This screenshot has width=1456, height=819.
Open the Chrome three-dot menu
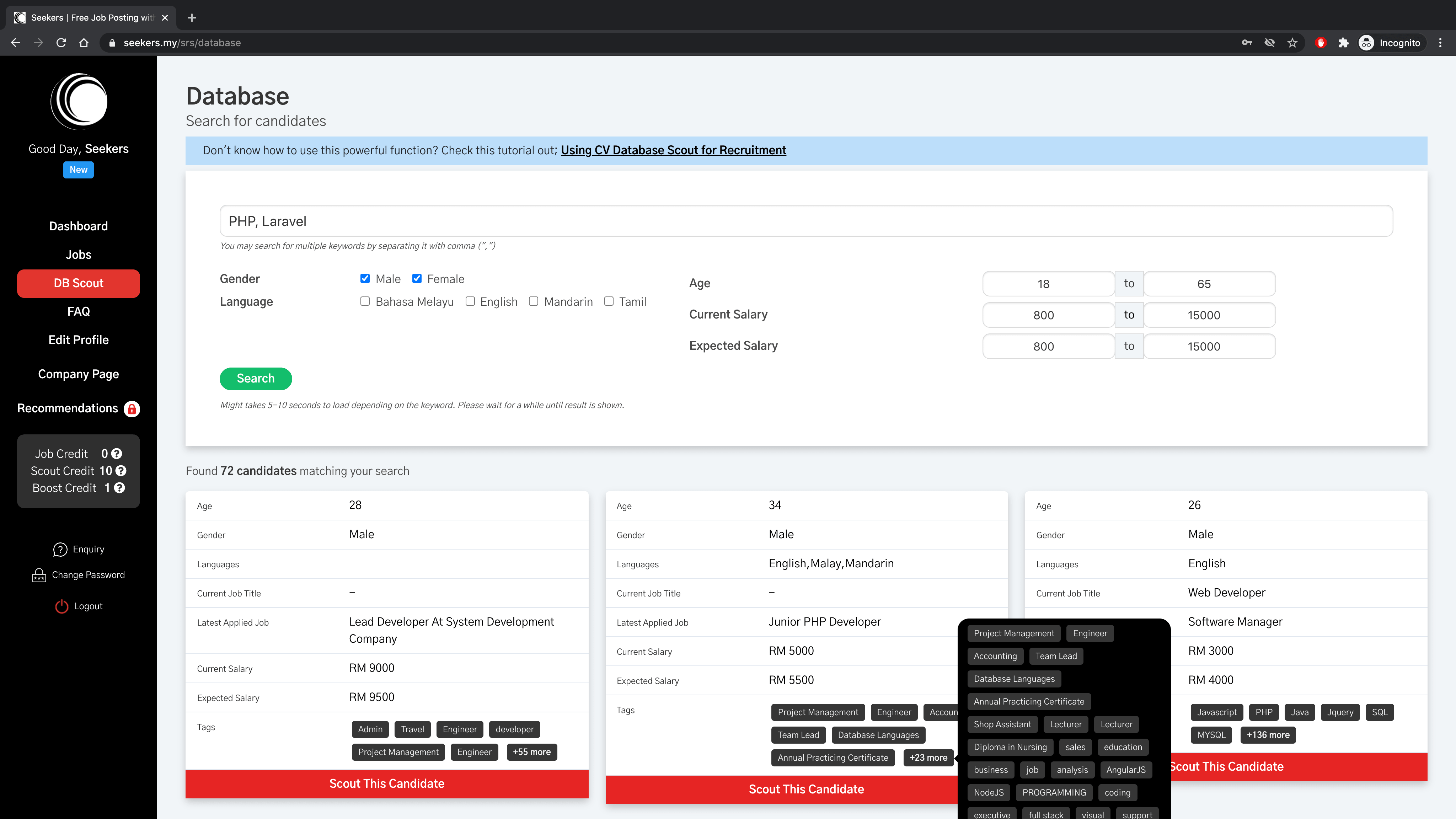coord(1440,43)
